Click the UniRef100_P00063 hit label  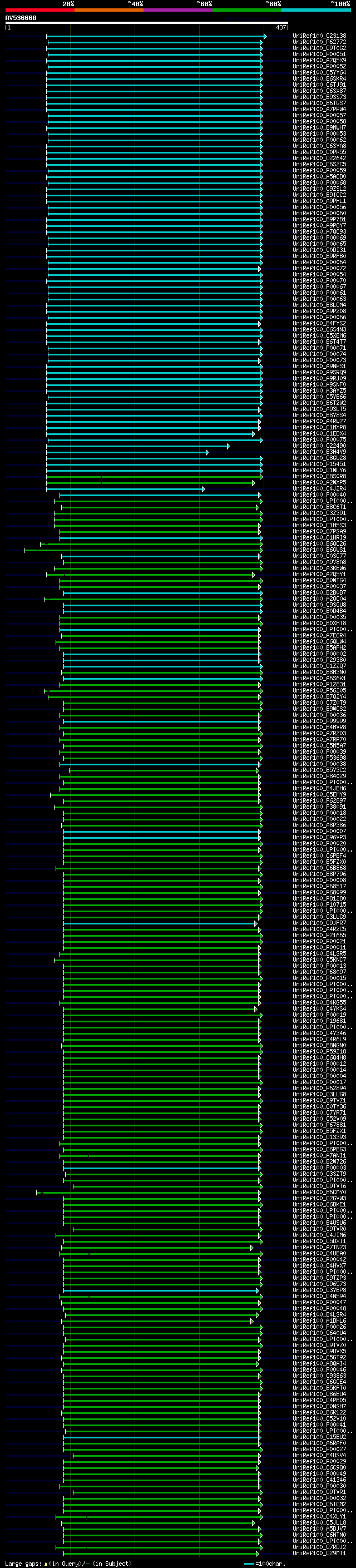tap(319, 299)
